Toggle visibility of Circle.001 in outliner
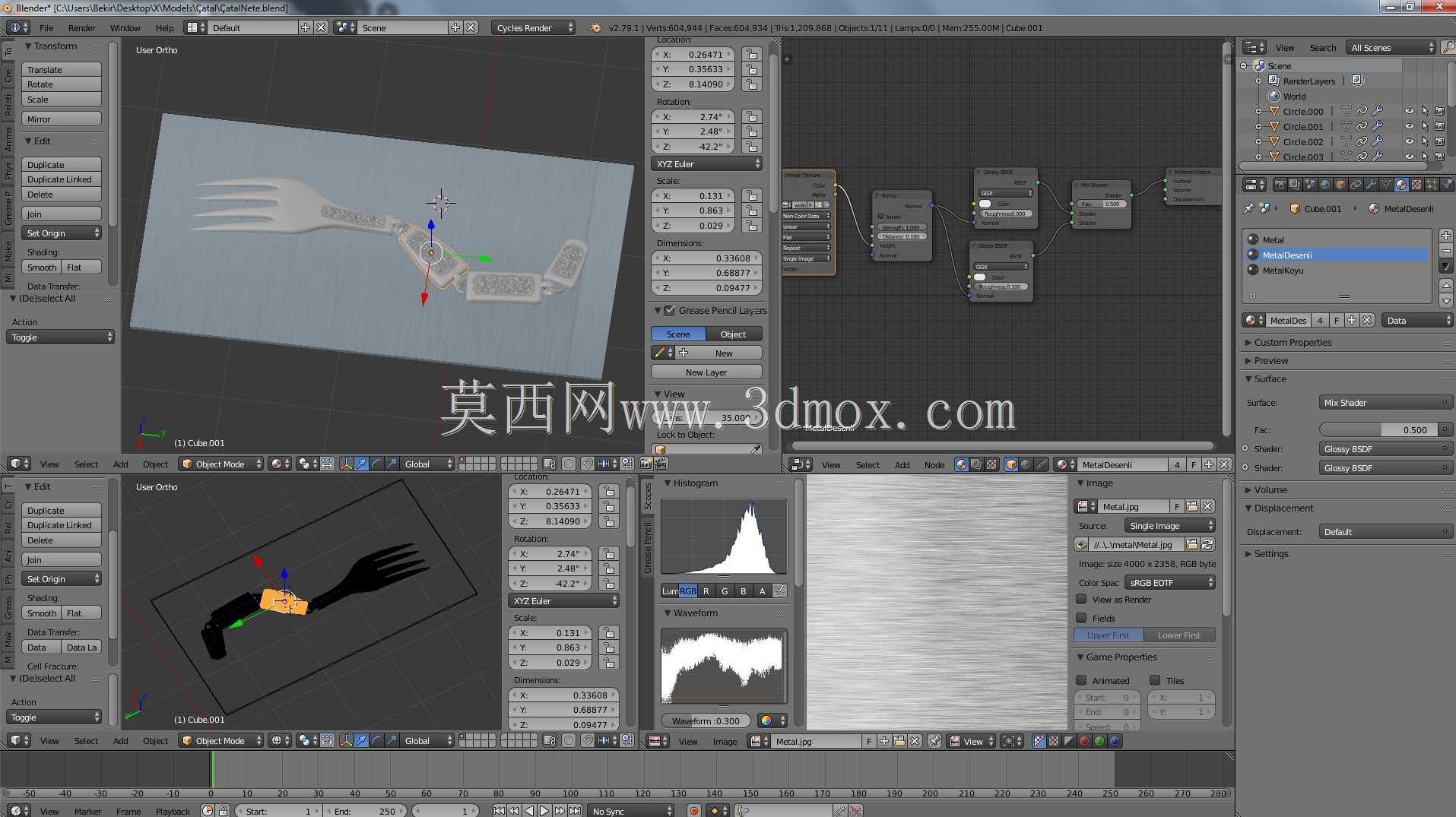This screenshot has height=817, width=1456. [1409, 126]
